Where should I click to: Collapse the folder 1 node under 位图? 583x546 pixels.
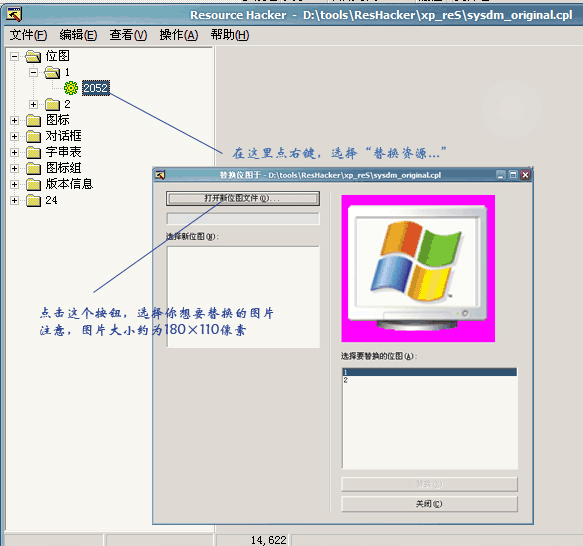(33, 72)
